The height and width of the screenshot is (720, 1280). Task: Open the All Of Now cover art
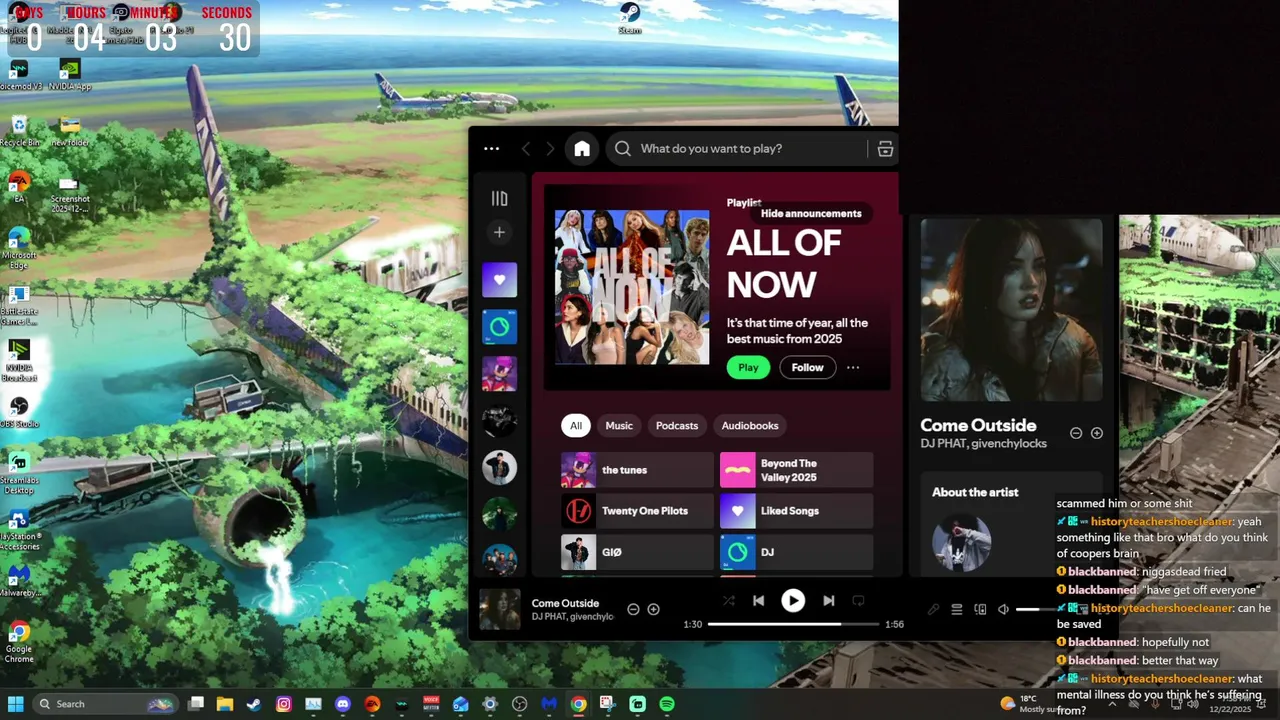pyautogui.click(x=632, y=287)
